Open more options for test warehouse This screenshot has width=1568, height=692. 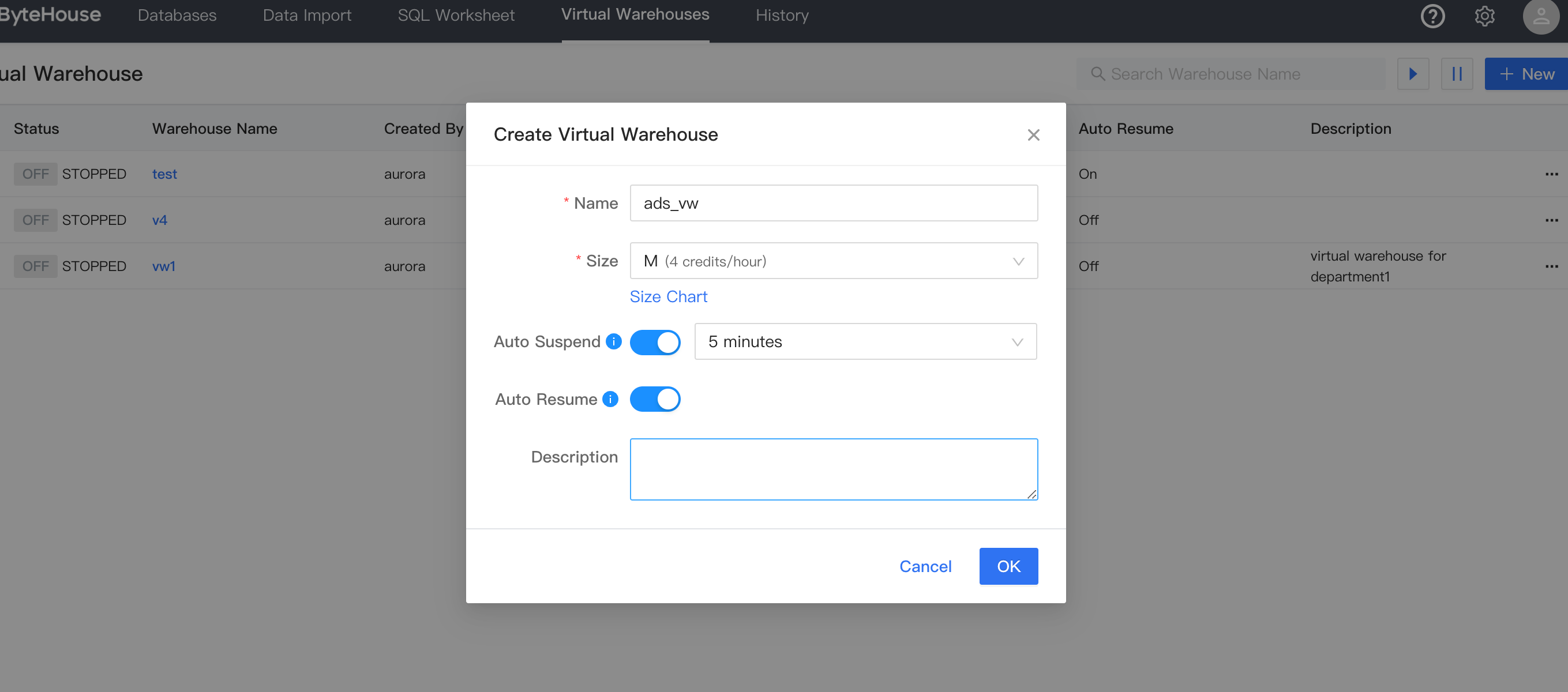[1551, 174]
